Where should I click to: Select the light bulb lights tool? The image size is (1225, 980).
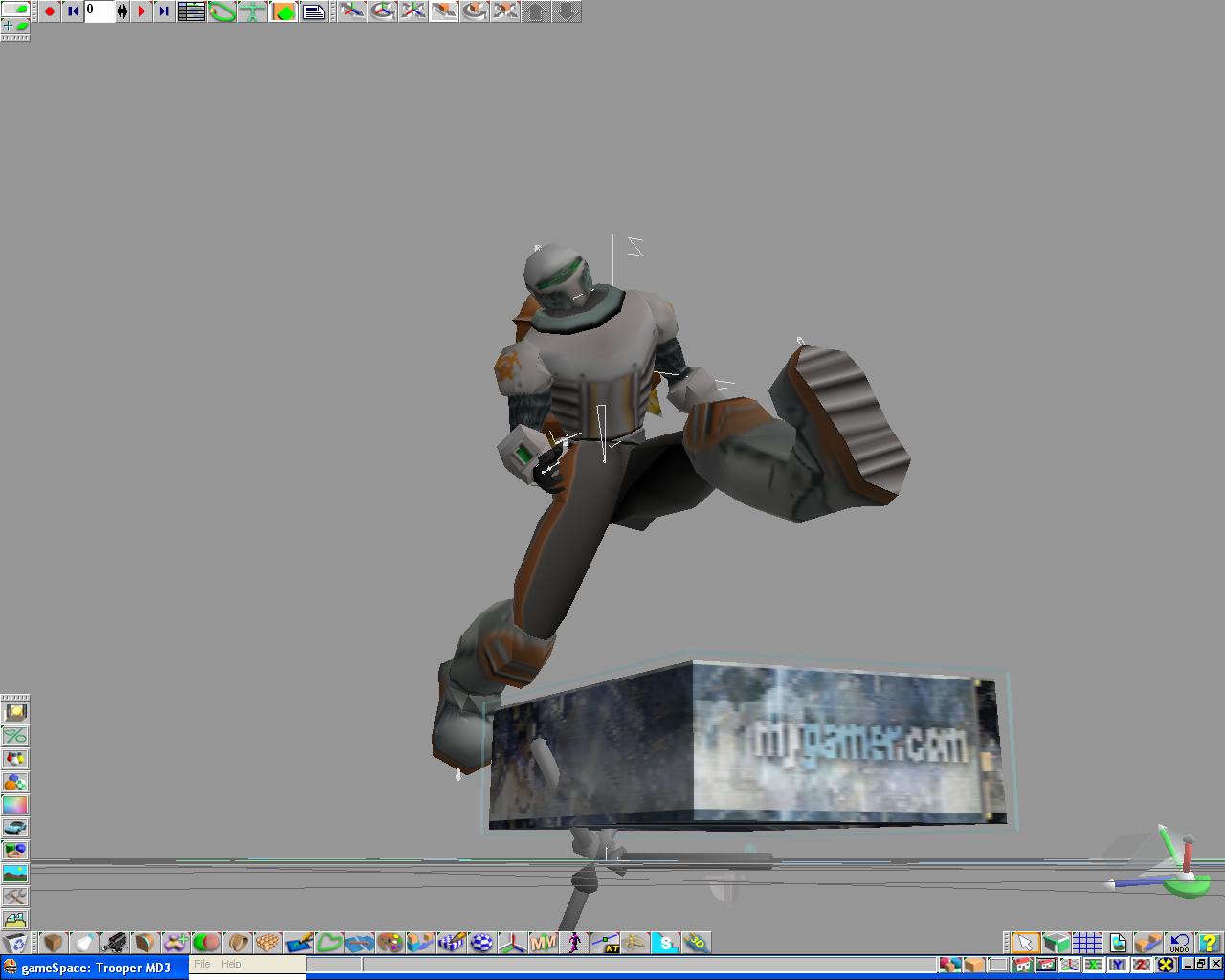pyautogui.click(x=84, y=943)
